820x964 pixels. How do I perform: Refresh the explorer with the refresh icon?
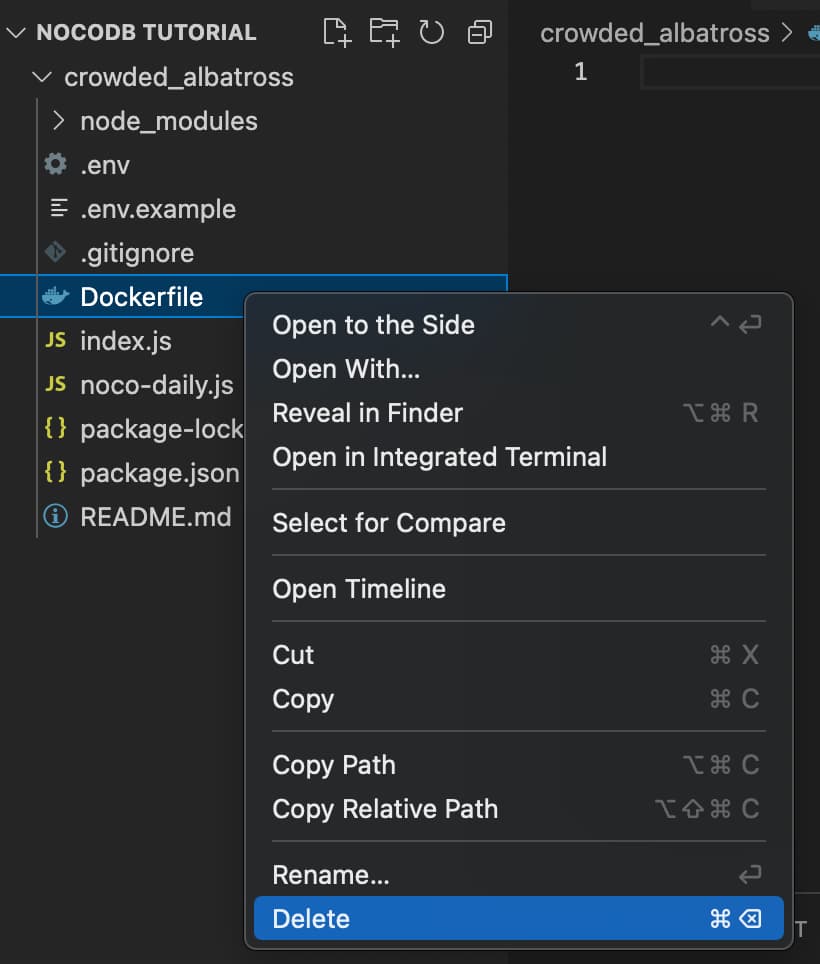pos(432,32)
